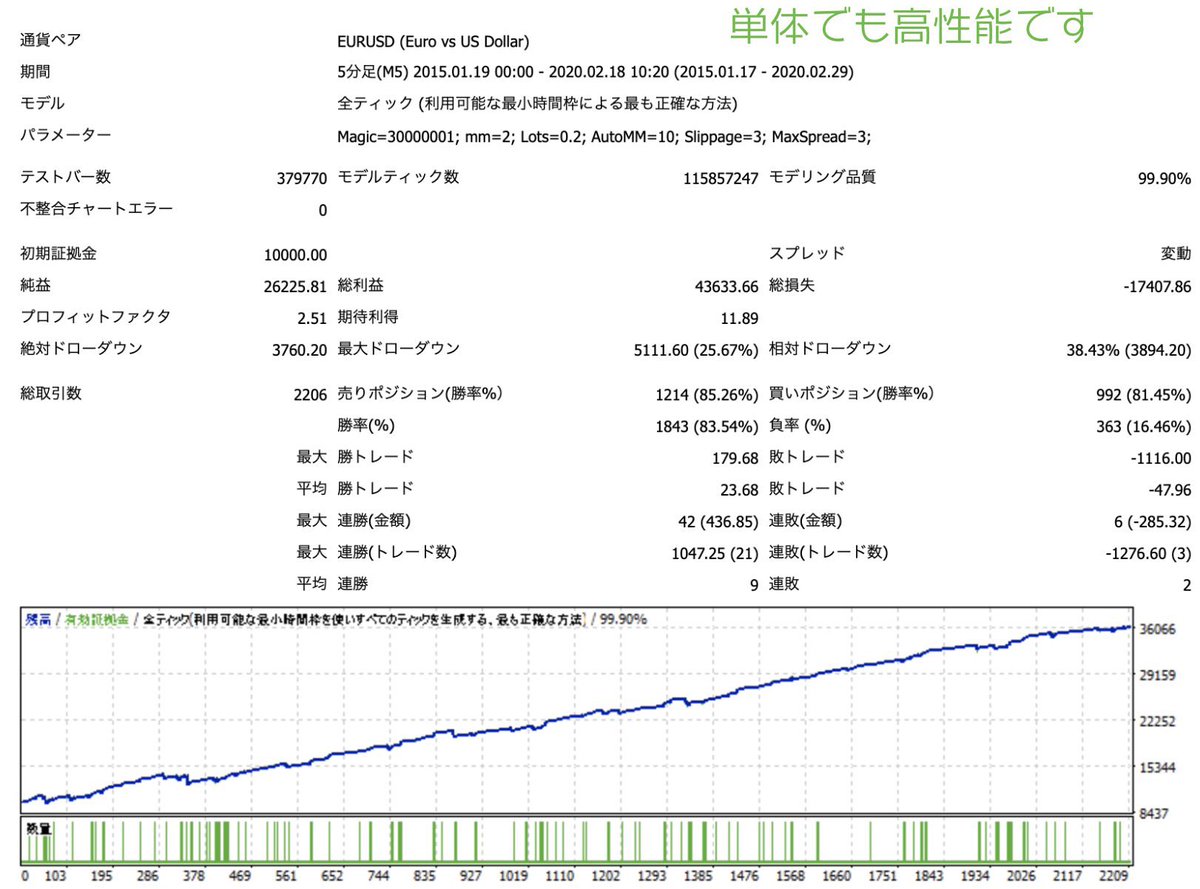Select the -17407.86 gross loss value
Screen dimensions: 1200x889
[x=1157, y=287]
